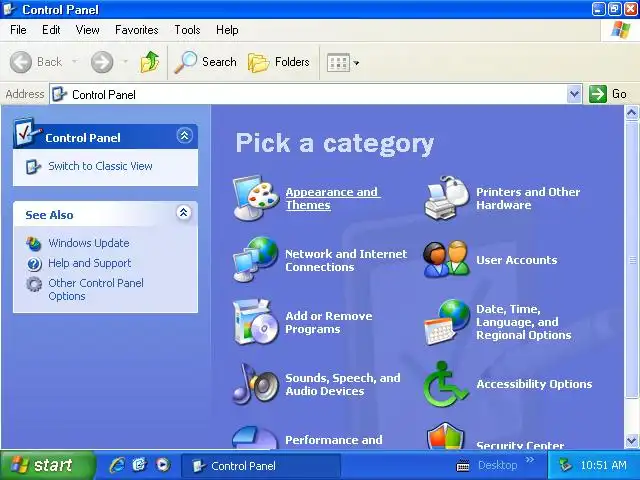
Task: Open Sounds, Speech, and Audio speaker icon
Action: coord(256,384)
